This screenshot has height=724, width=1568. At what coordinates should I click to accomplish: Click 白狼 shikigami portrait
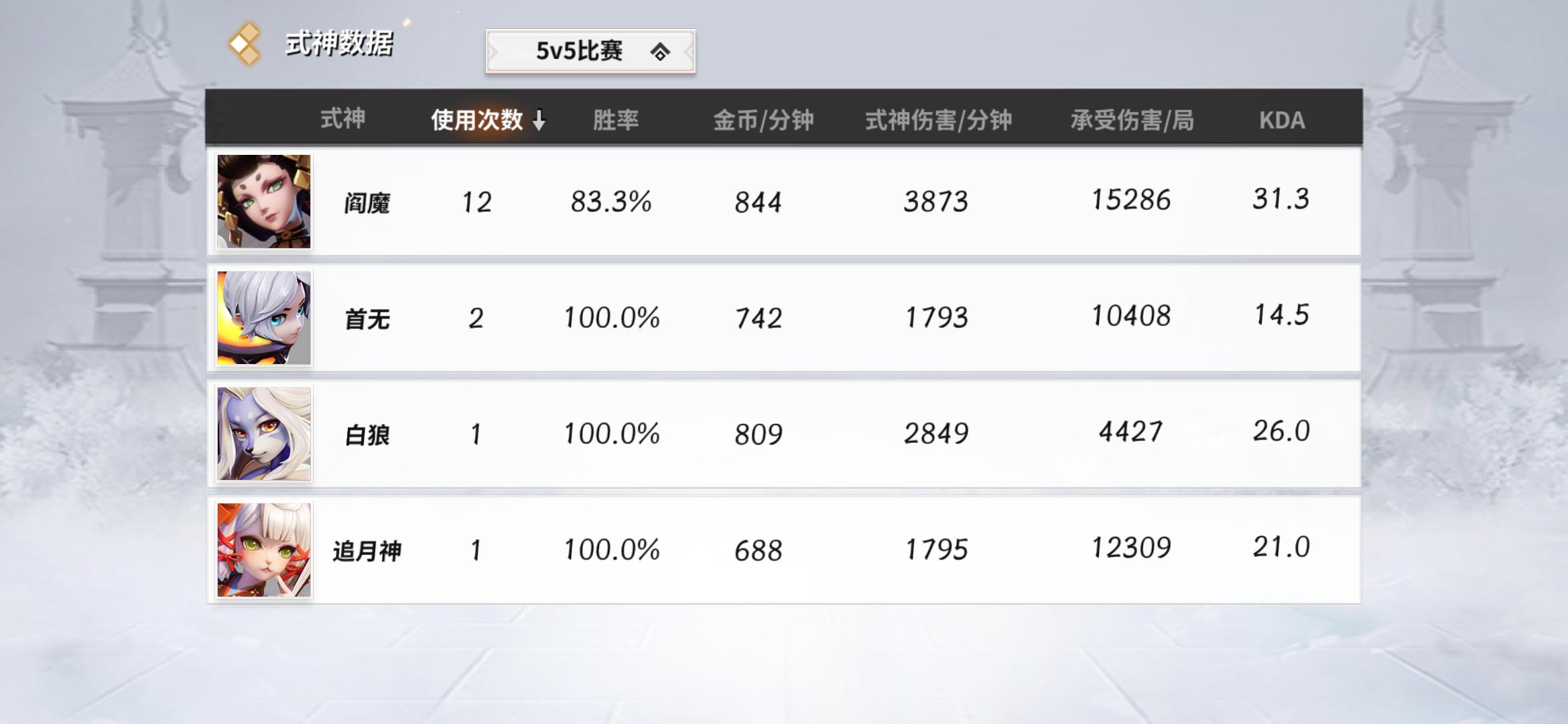coord(263,434)
